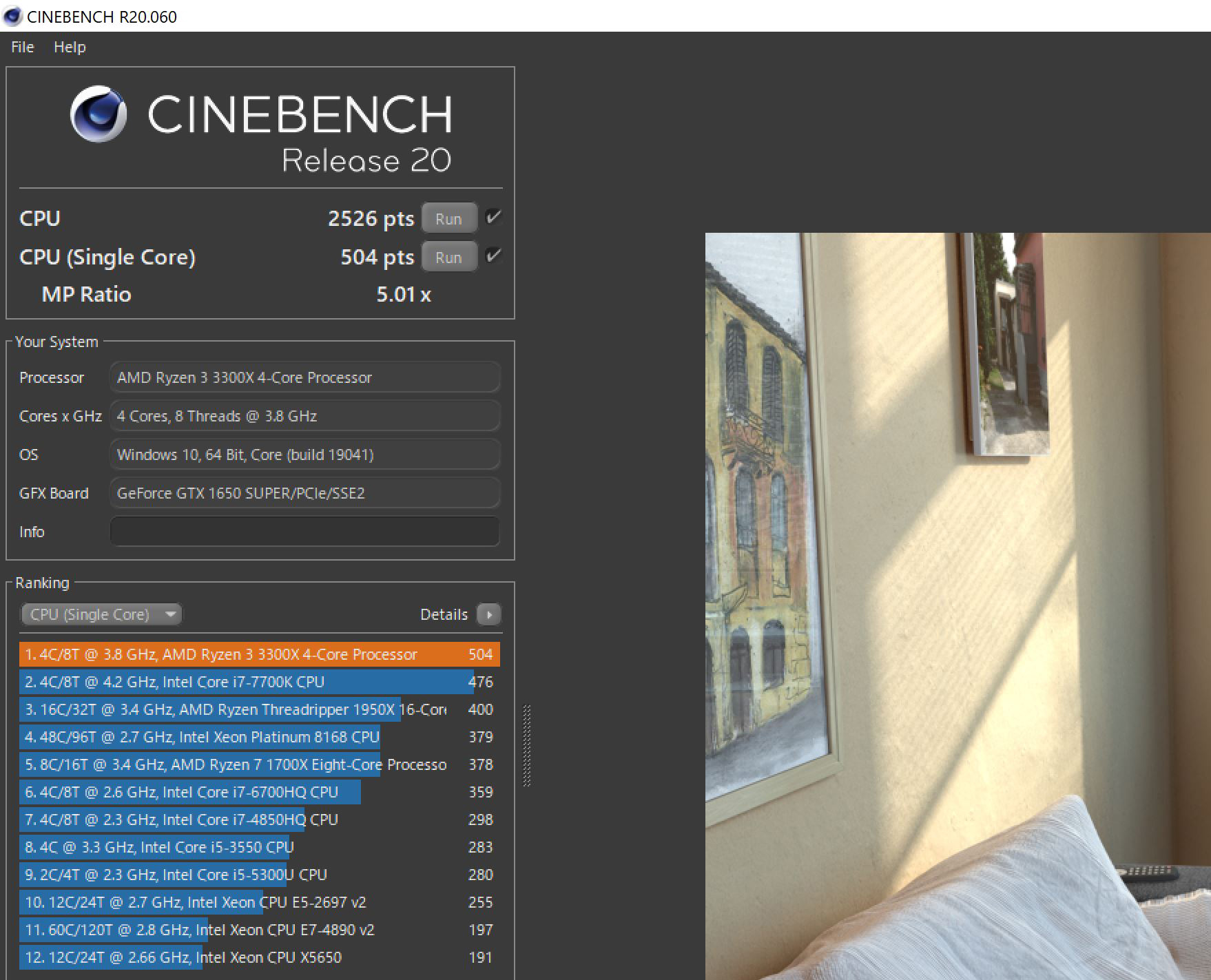Click the Cores x GHz field
Screen dimensions: 1211x980
click(304, 416)
